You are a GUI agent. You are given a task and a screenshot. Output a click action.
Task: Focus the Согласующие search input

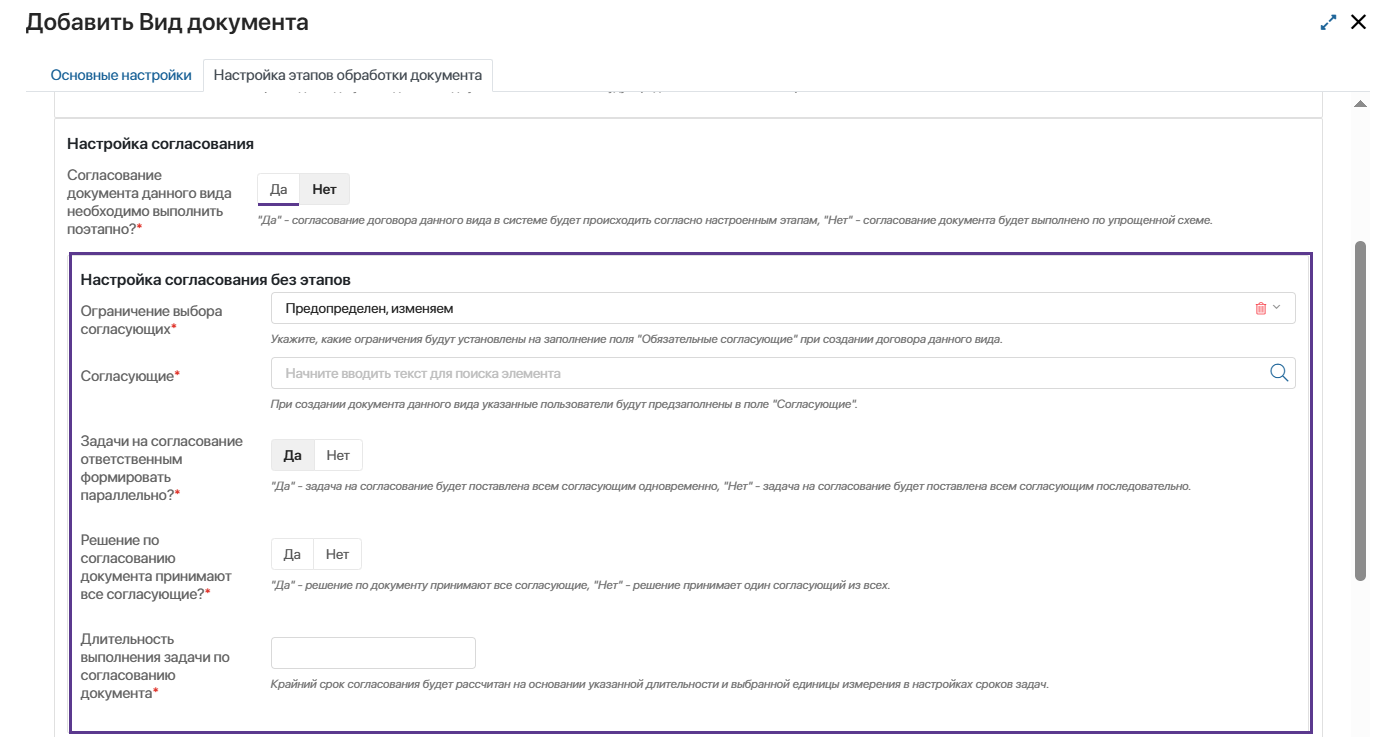760,373
